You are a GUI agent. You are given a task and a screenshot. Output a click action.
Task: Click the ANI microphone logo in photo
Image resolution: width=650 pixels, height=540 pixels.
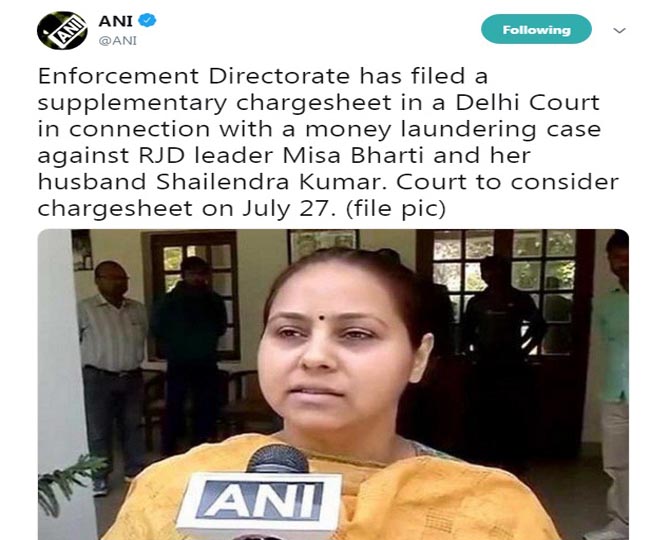[260, 501]
